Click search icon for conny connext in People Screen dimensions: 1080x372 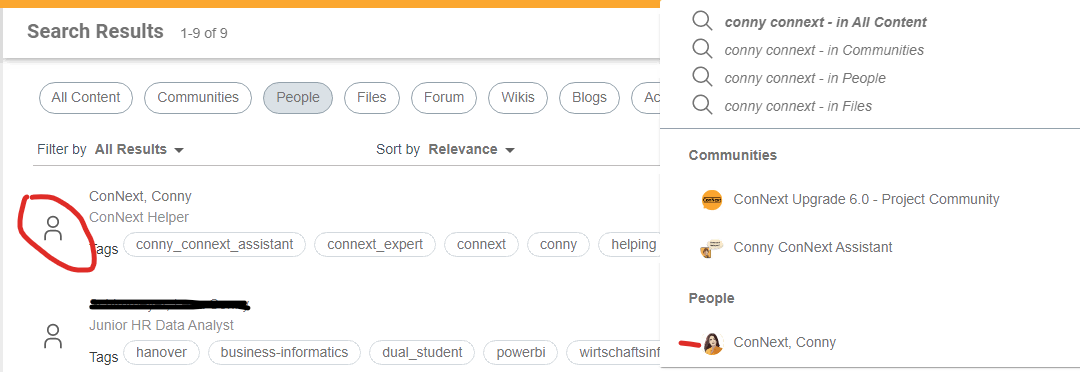coord(702,77)
